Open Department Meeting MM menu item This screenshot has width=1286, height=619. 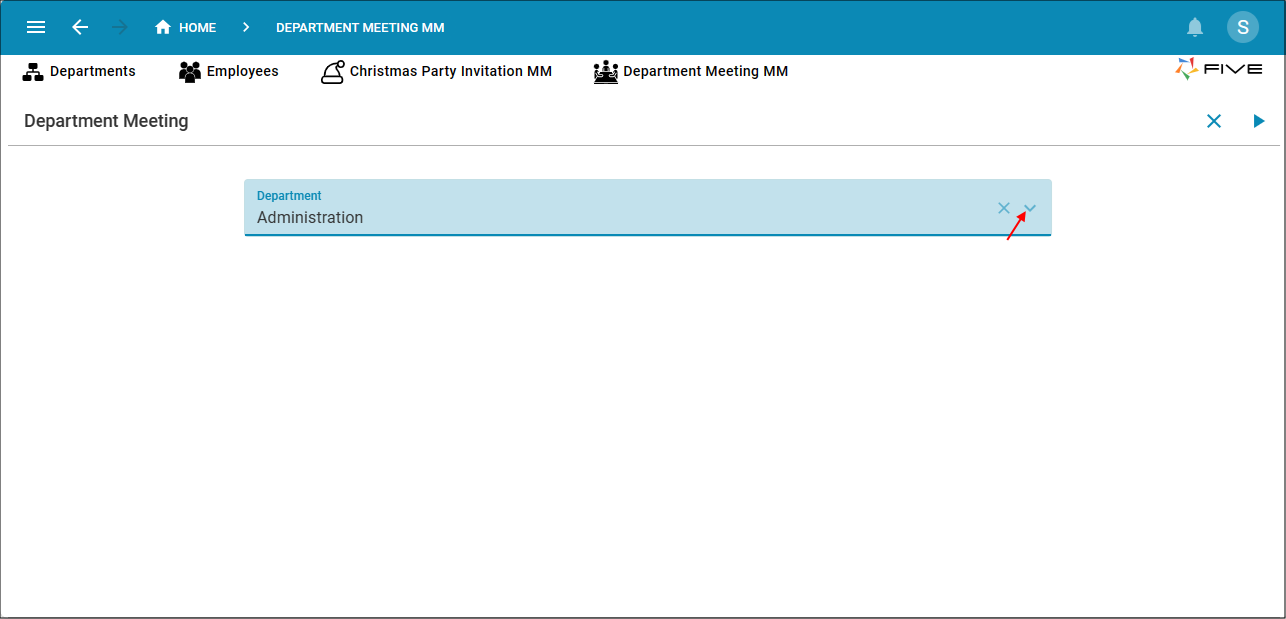pyautogui.click(x=691, y=72)
